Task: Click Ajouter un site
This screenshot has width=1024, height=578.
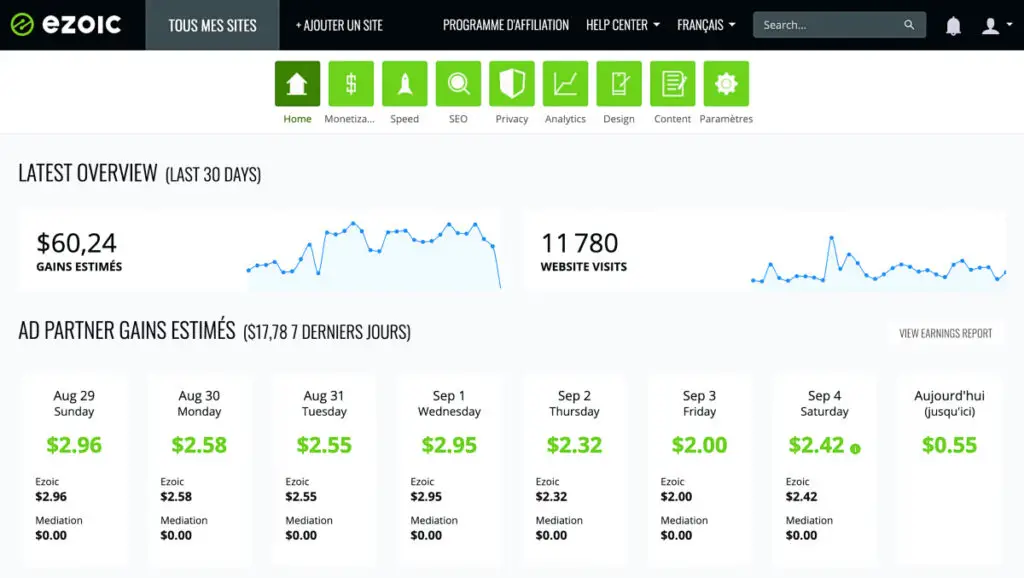Action: point(339,25)
